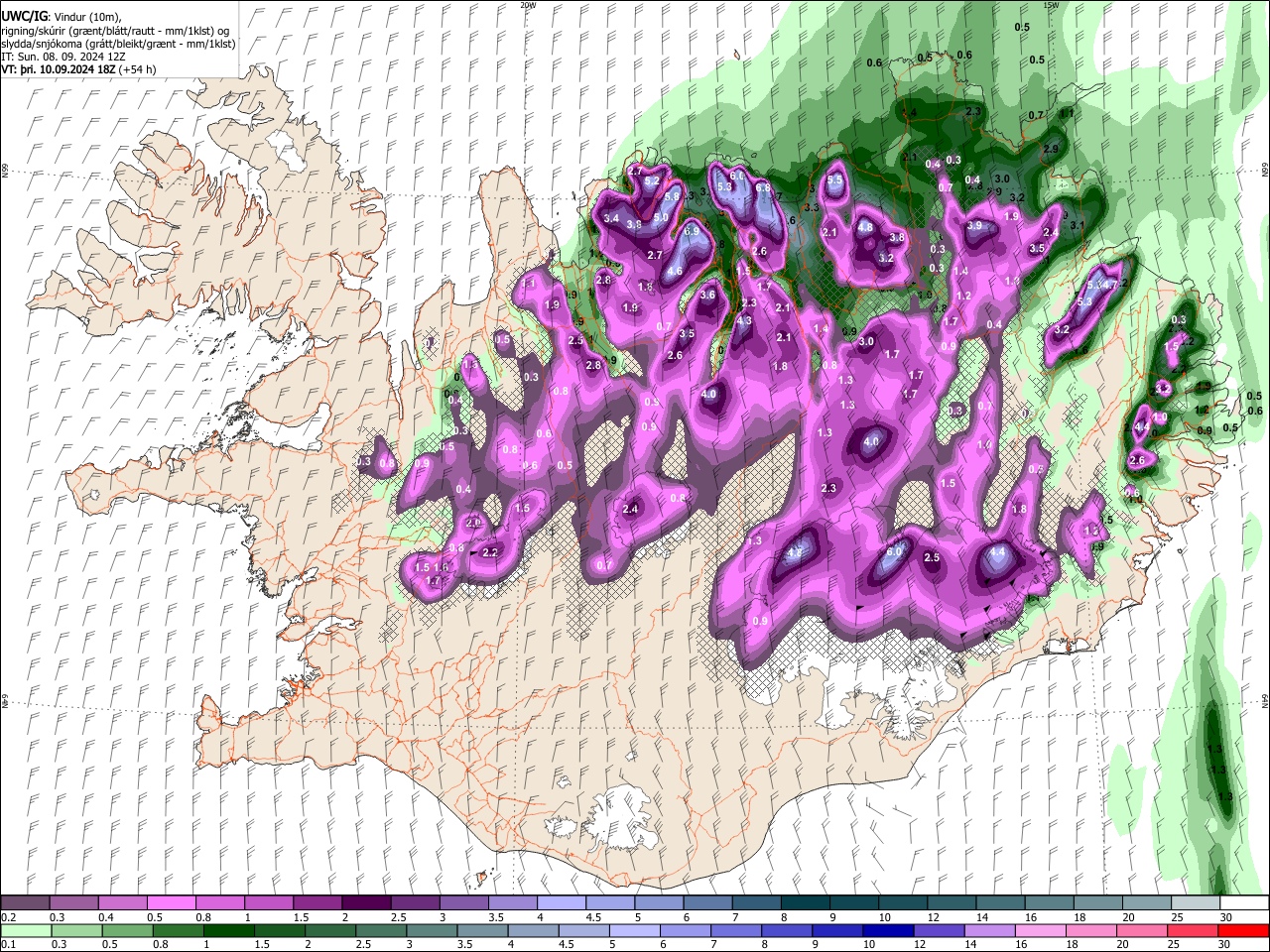Click the 5.0 precipitation value on the map

(661, 217)
